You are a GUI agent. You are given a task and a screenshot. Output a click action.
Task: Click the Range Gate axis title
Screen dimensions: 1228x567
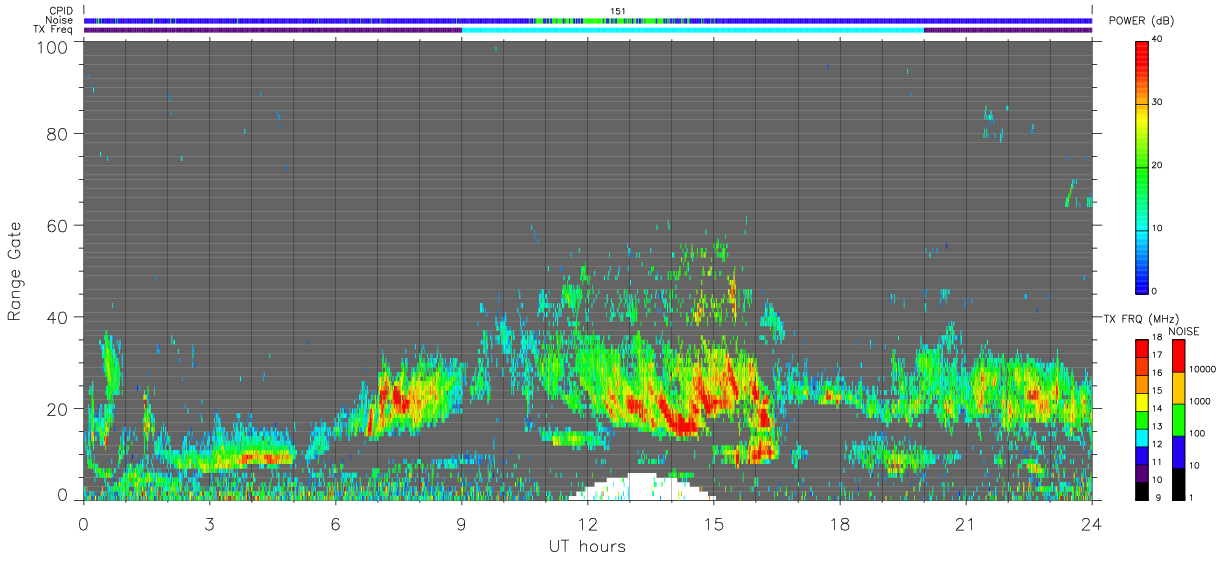(x=15, y=270)
